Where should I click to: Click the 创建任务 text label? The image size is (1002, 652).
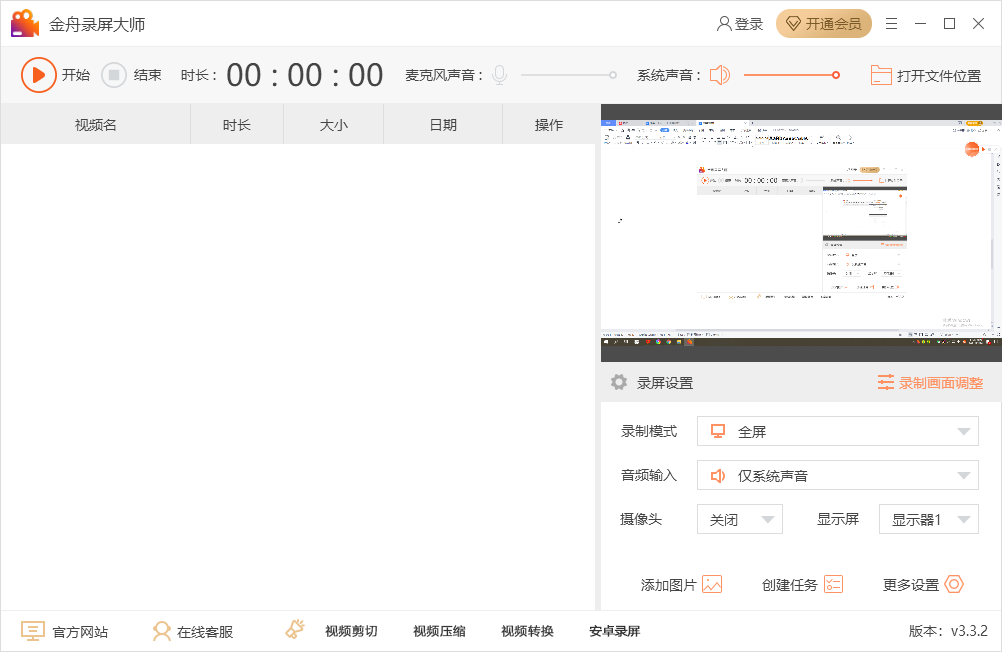790,585
